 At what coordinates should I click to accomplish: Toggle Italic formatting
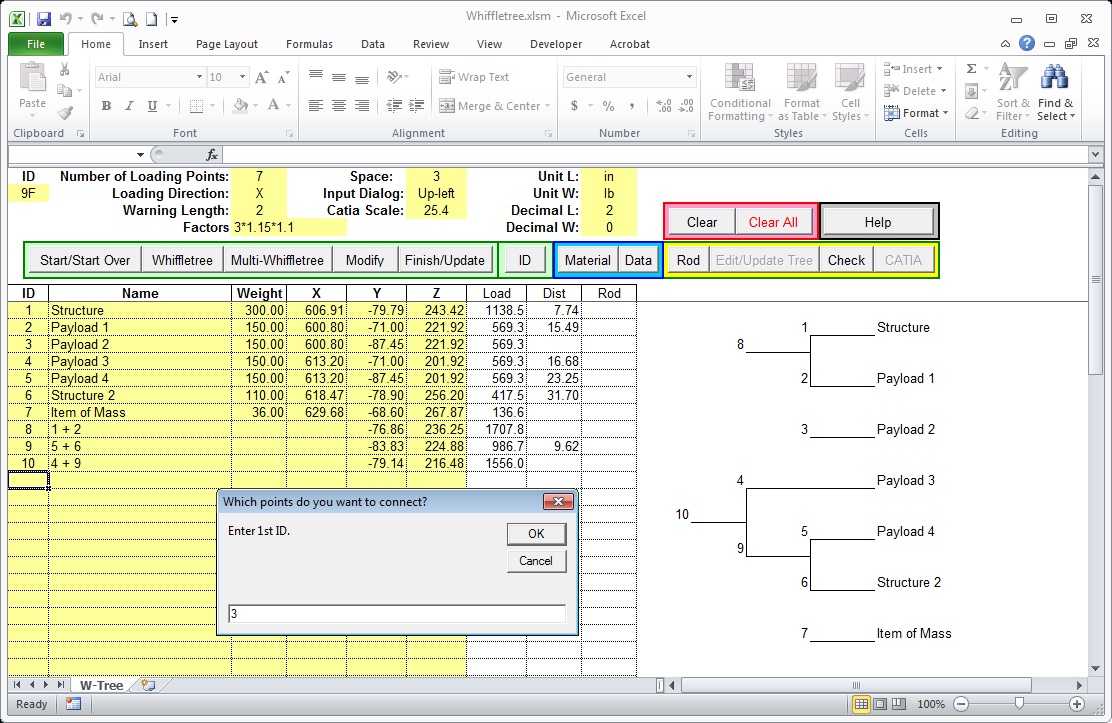click(129, 106)
